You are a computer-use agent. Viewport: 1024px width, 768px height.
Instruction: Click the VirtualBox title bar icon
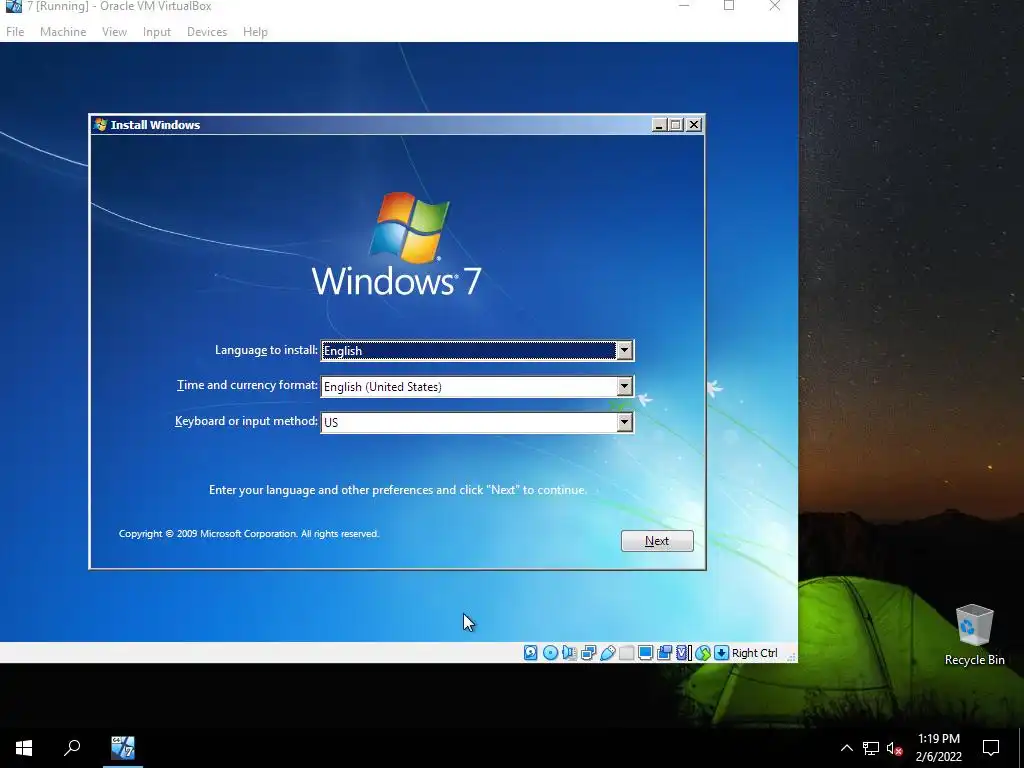13,7
